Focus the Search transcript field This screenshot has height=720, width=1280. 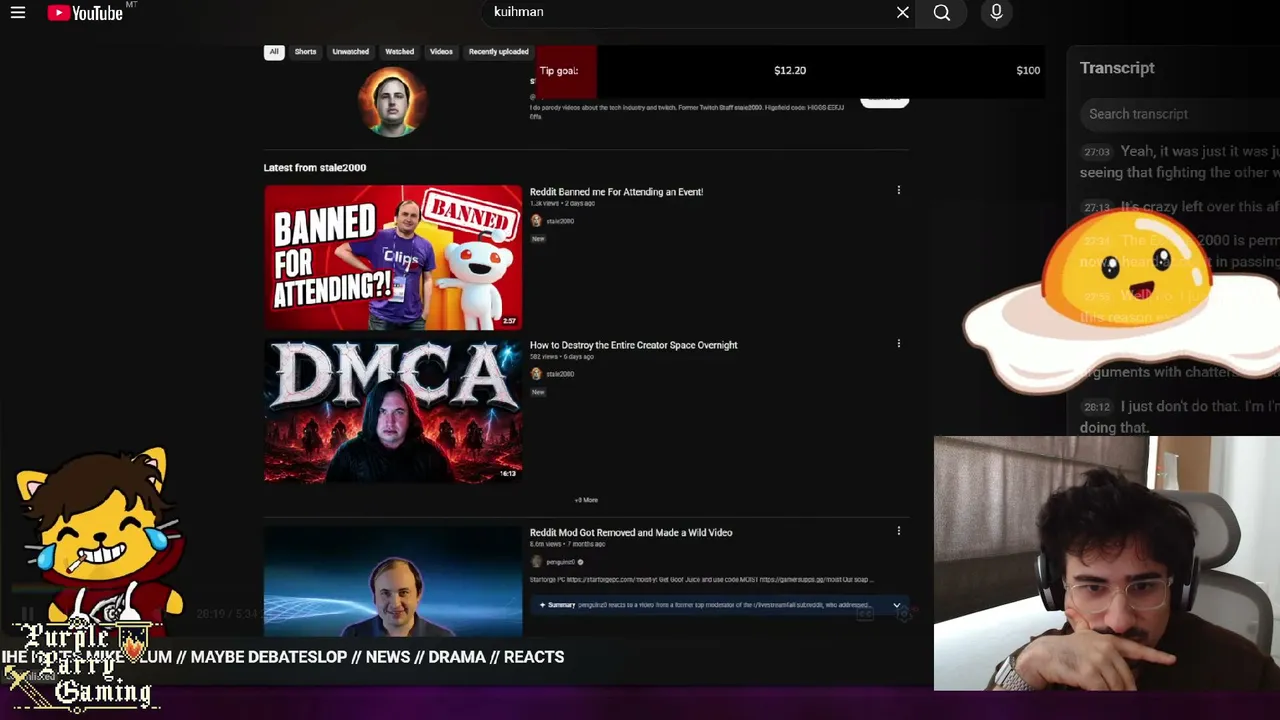(x=1180, y=114)
